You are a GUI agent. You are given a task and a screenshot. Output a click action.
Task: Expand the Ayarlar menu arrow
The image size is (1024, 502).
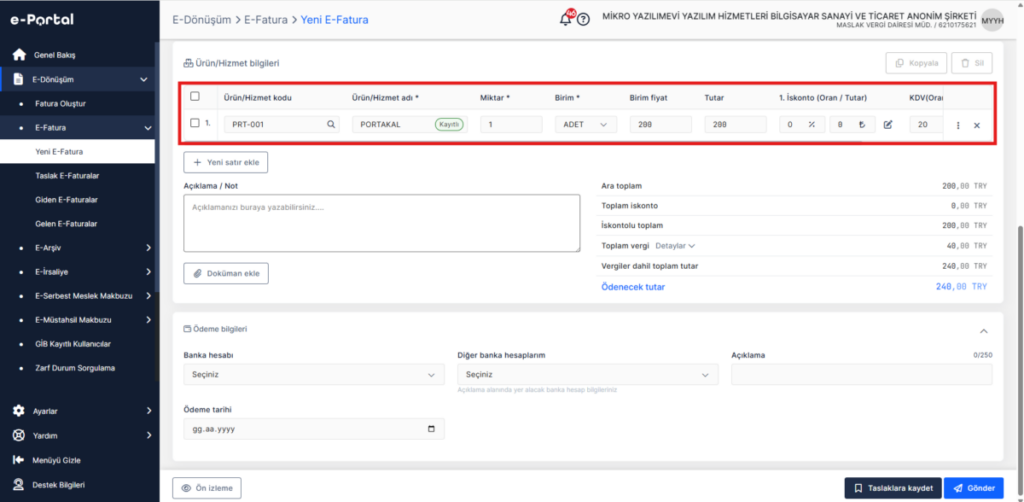149,411
